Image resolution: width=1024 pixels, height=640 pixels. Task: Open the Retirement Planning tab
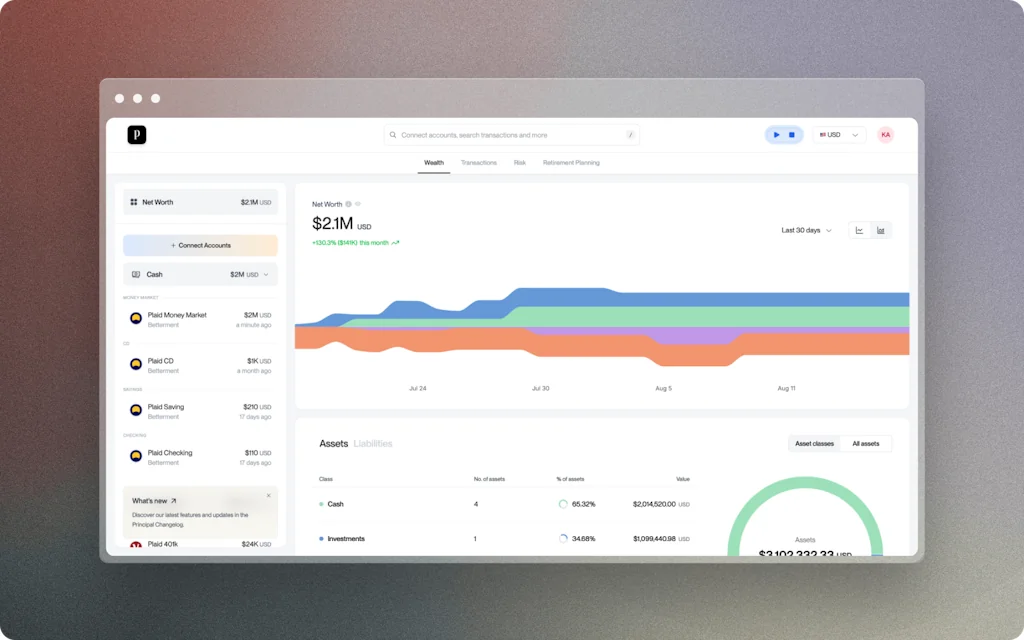pos(571,163)
